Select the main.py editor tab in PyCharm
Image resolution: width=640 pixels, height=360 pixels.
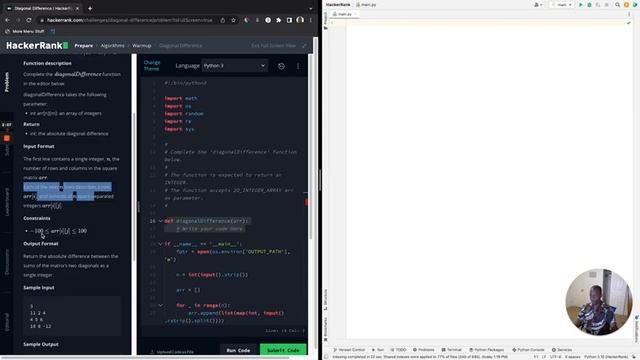click(x=344, y=14)
